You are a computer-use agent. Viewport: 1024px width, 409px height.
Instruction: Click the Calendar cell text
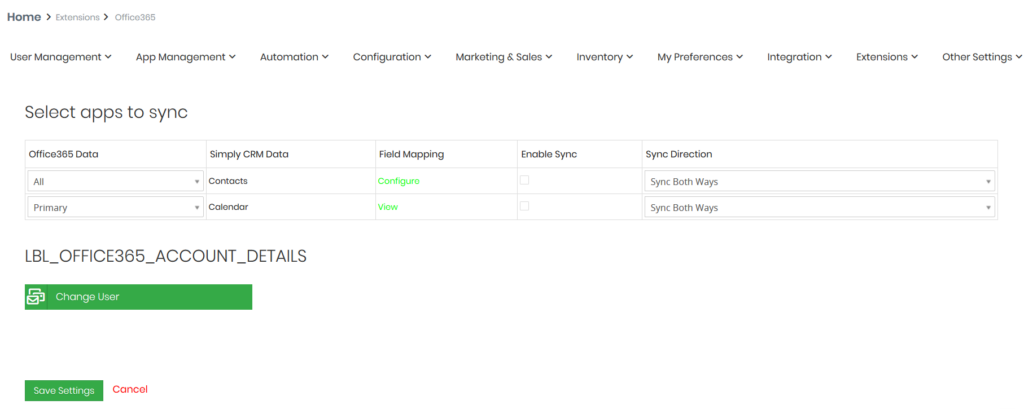click(x=229, y=206)
